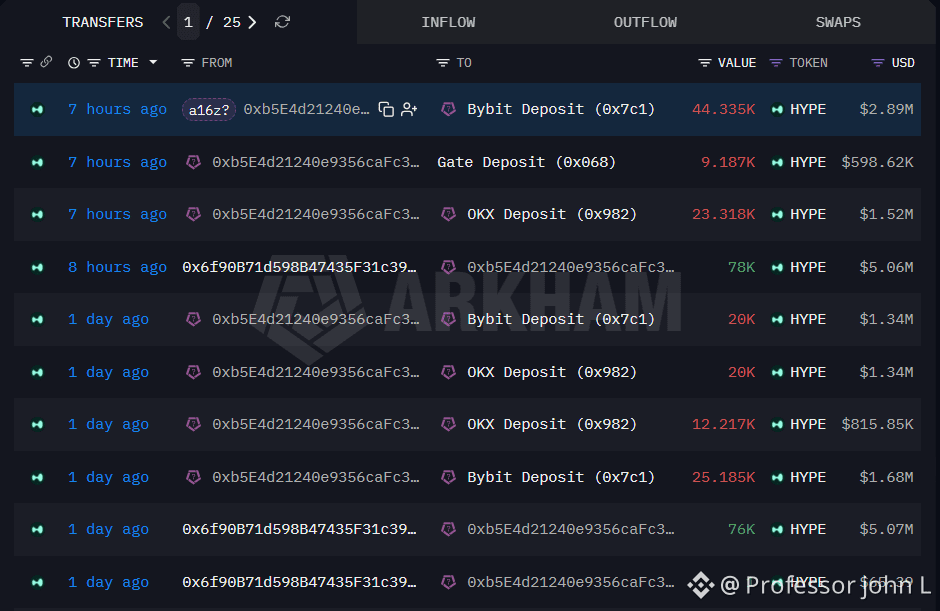This screenshot has width=940, height=611.
Task: Go to next transfers page
Action: pyautogui.click(x=252, y=22)
